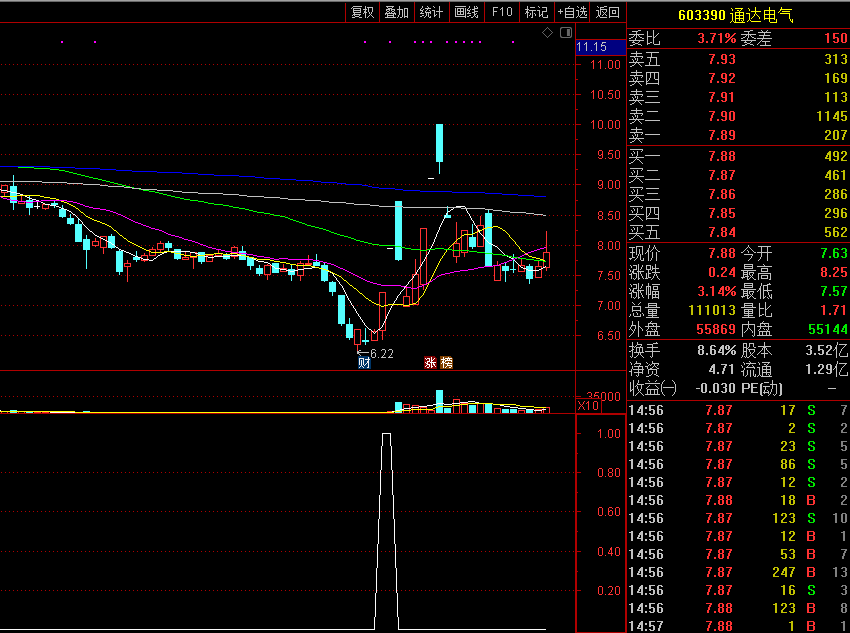
Task: Click the 最低 value 7.57
Action: (834, 291)
